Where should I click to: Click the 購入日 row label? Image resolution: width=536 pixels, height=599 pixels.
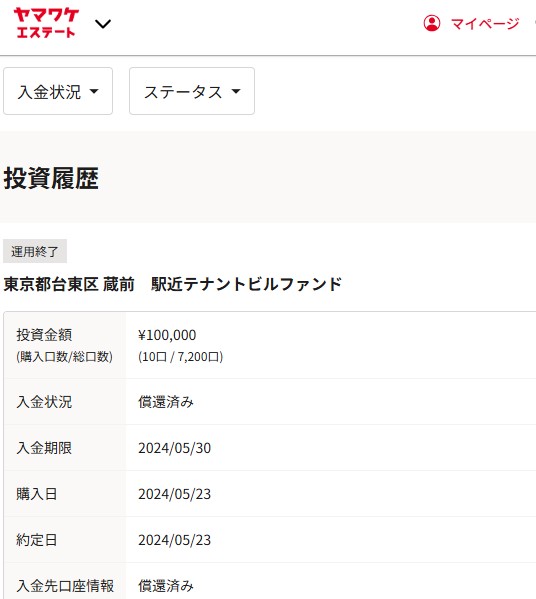pyautogui.click(x=37, y=494)
